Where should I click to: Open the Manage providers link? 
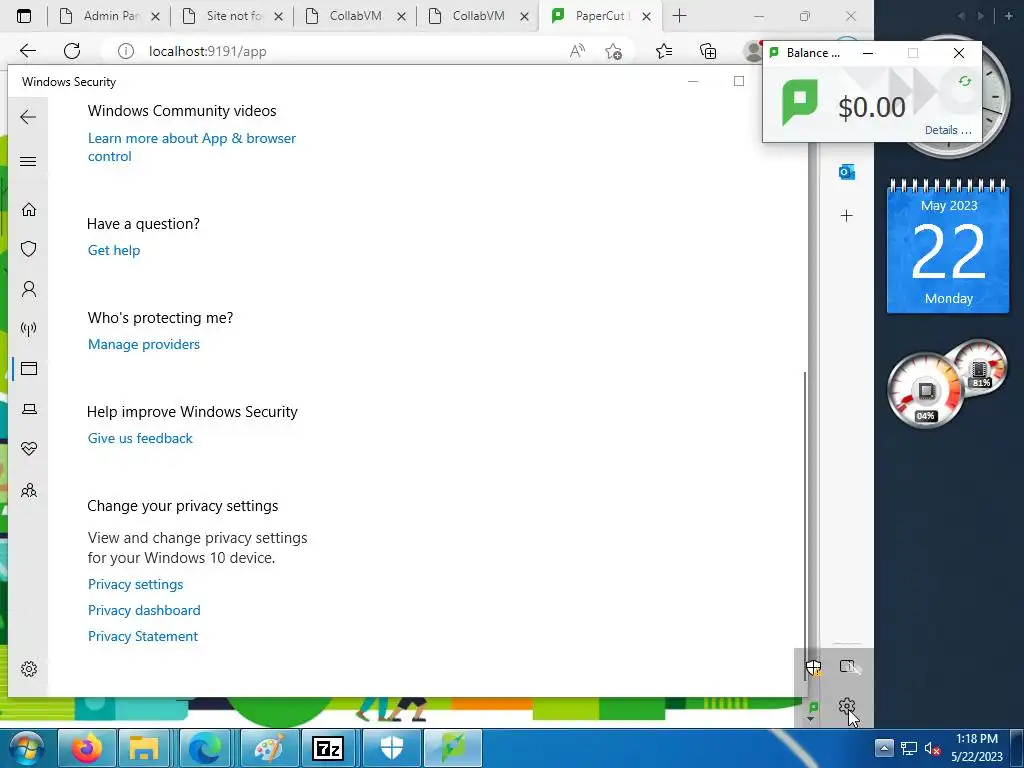(x=144, y=344)
